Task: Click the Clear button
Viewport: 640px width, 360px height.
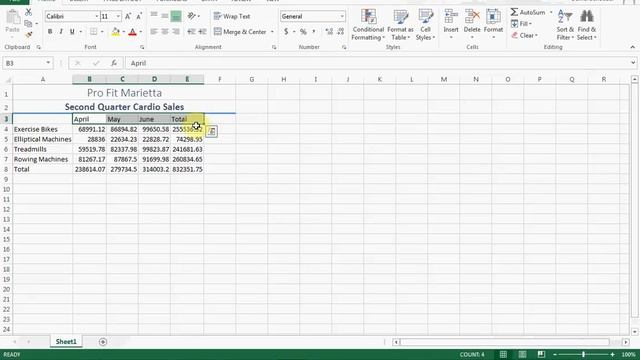Action: pos(524,35)
